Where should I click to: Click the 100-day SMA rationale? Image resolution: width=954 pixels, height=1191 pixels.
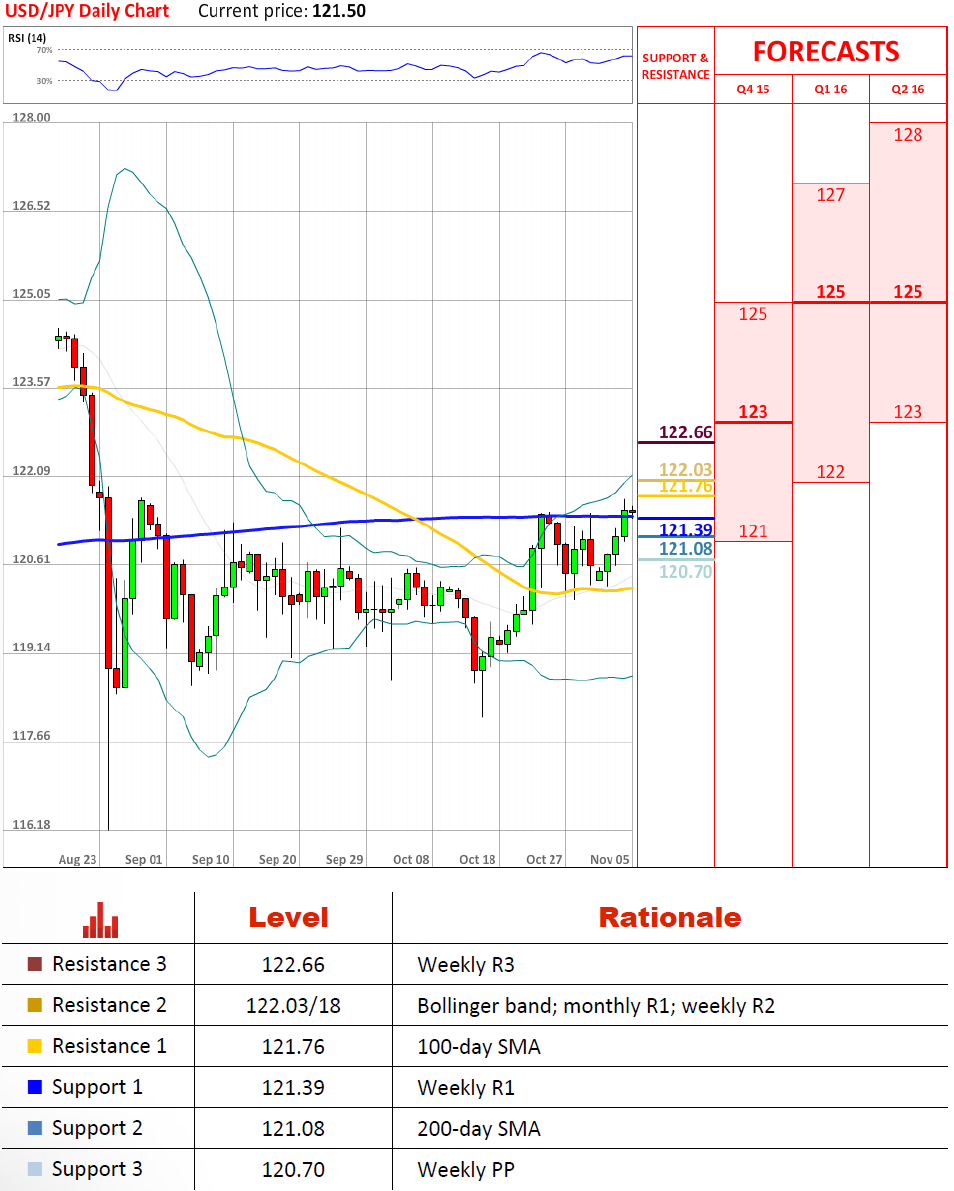(479, 1047)
